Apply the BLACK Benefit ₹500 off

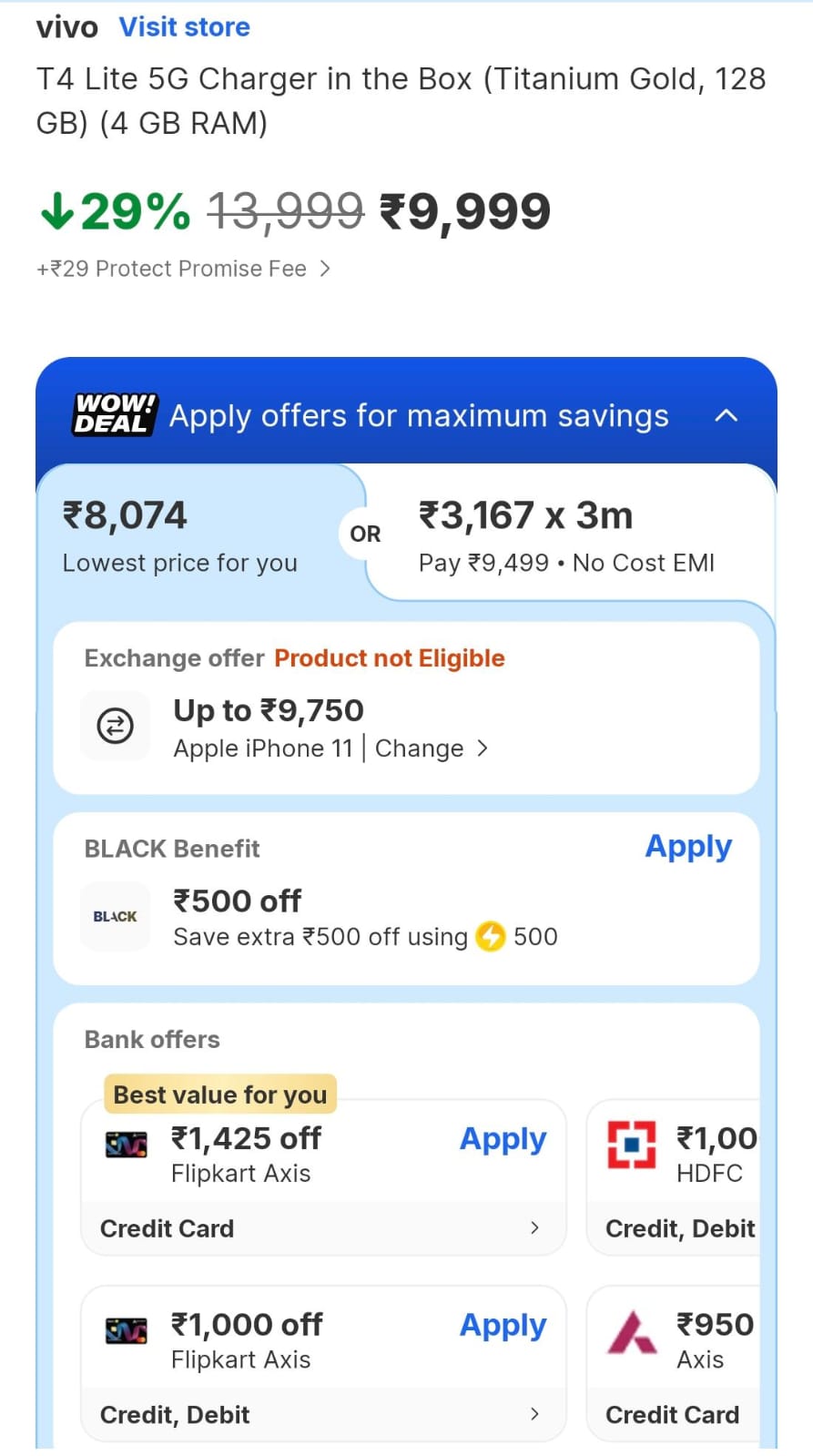tap(688, 847)
